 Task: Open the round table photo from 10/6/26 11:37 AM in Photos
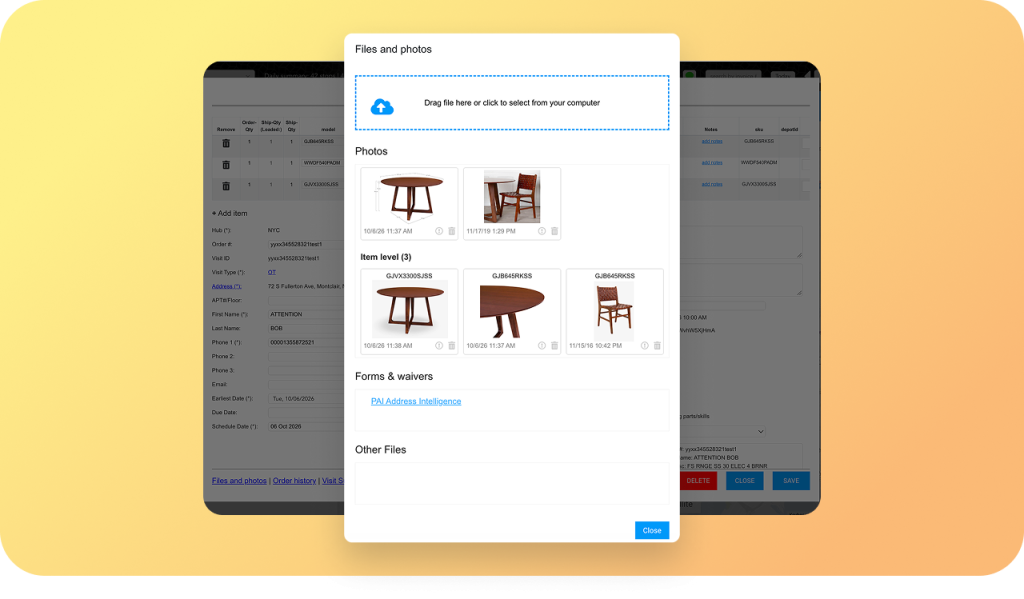pos(409,197)
